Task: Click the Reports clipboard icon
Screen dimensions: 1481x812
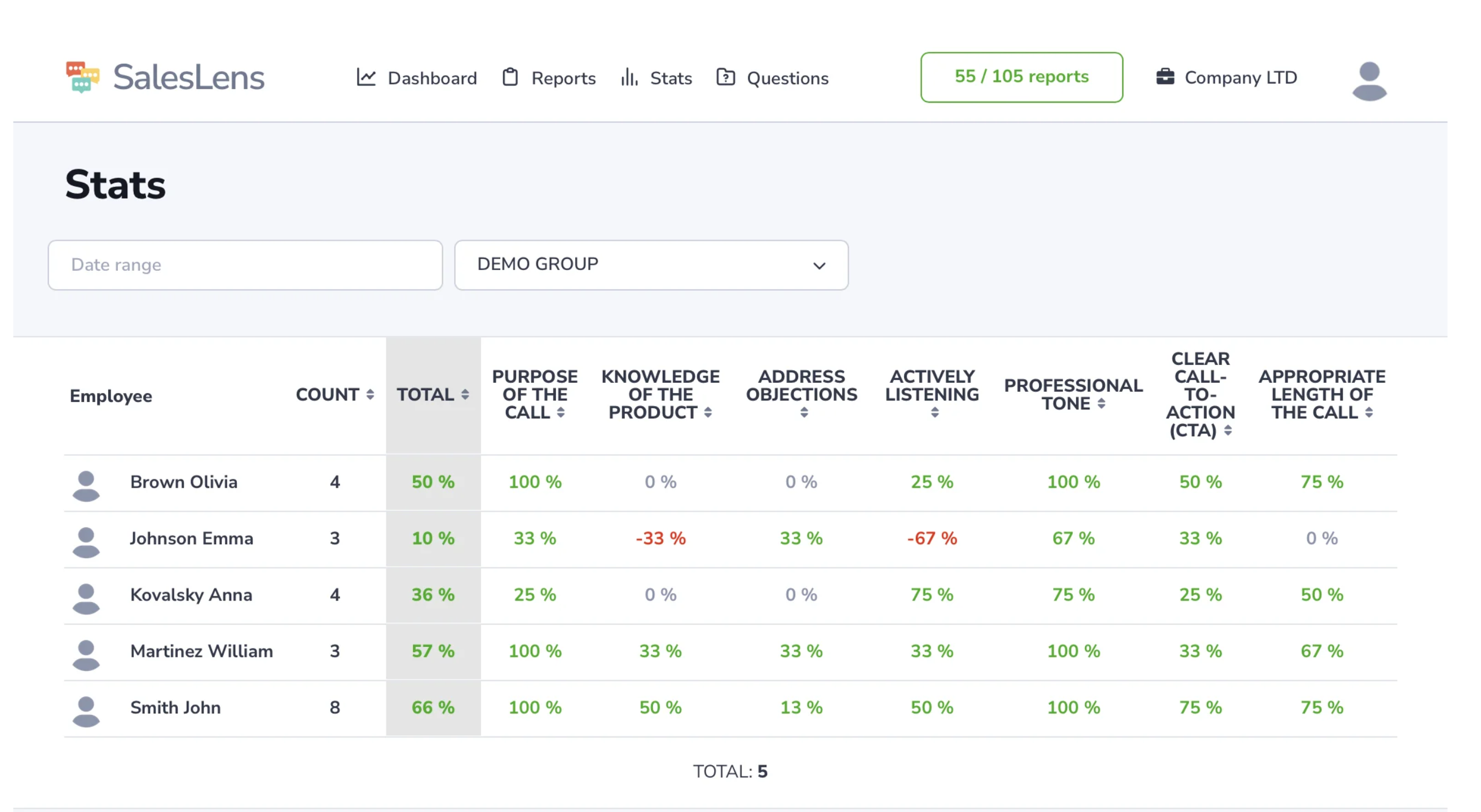Action: click(510, 77)
